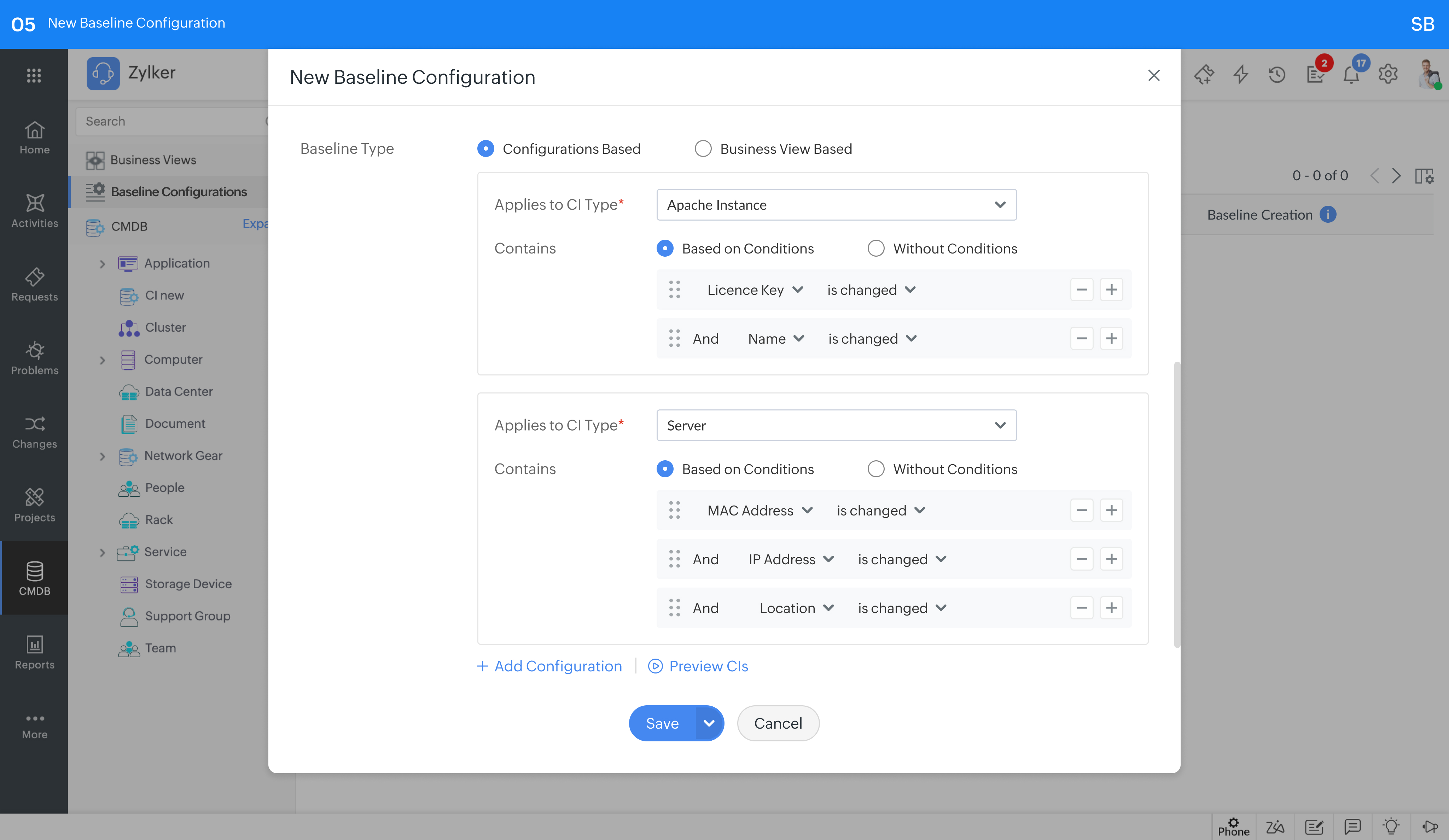Click Add Configuration link
1449x840 pixels.
[x=550, y=666]
